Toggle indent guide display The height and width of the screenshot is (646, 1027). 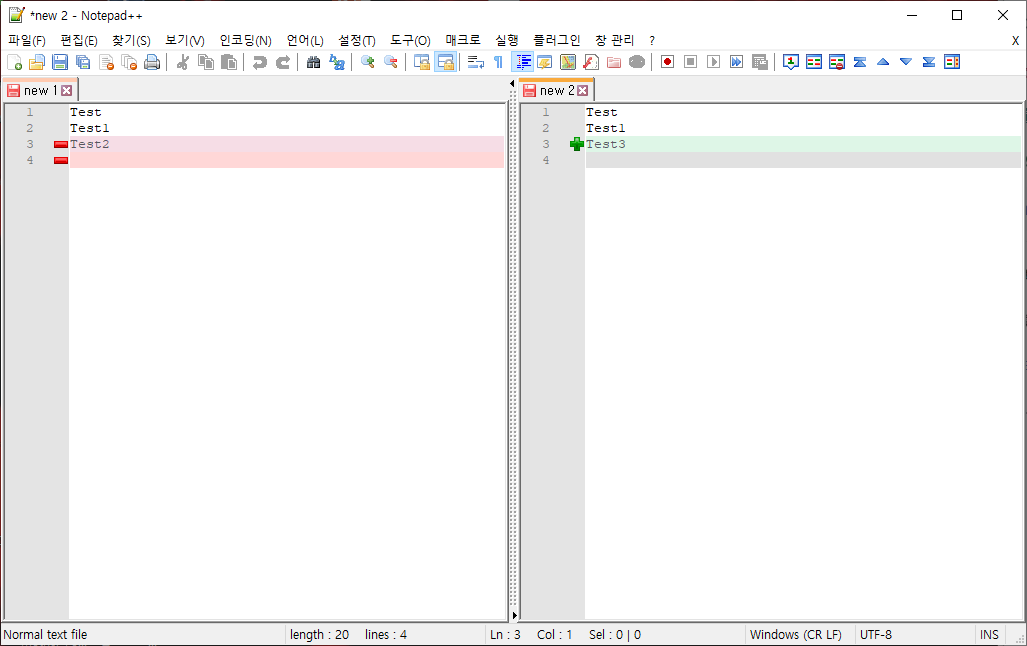coord(523,62)
